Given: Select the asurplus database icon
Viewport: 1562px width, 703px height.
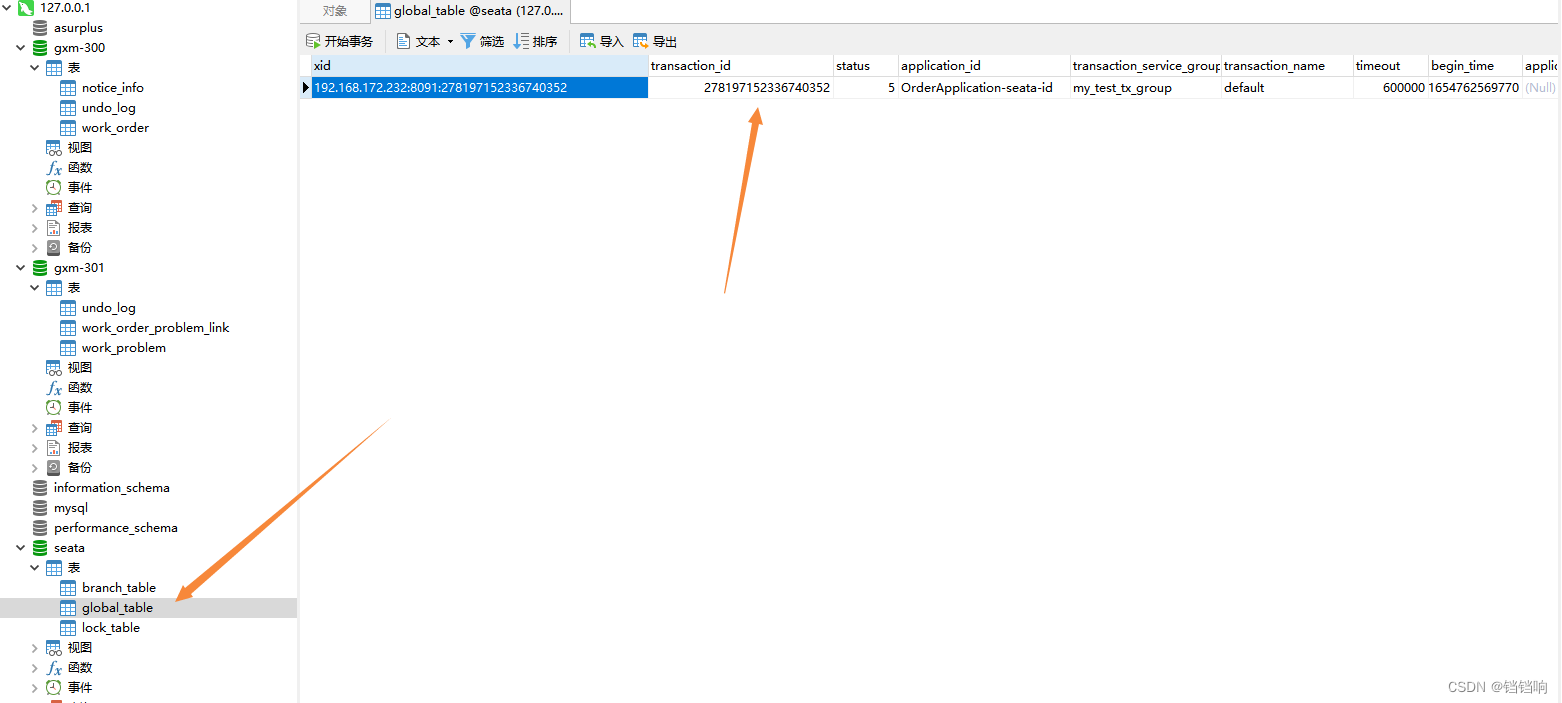Looking at the screenshot, I should (x=40, y=28).
